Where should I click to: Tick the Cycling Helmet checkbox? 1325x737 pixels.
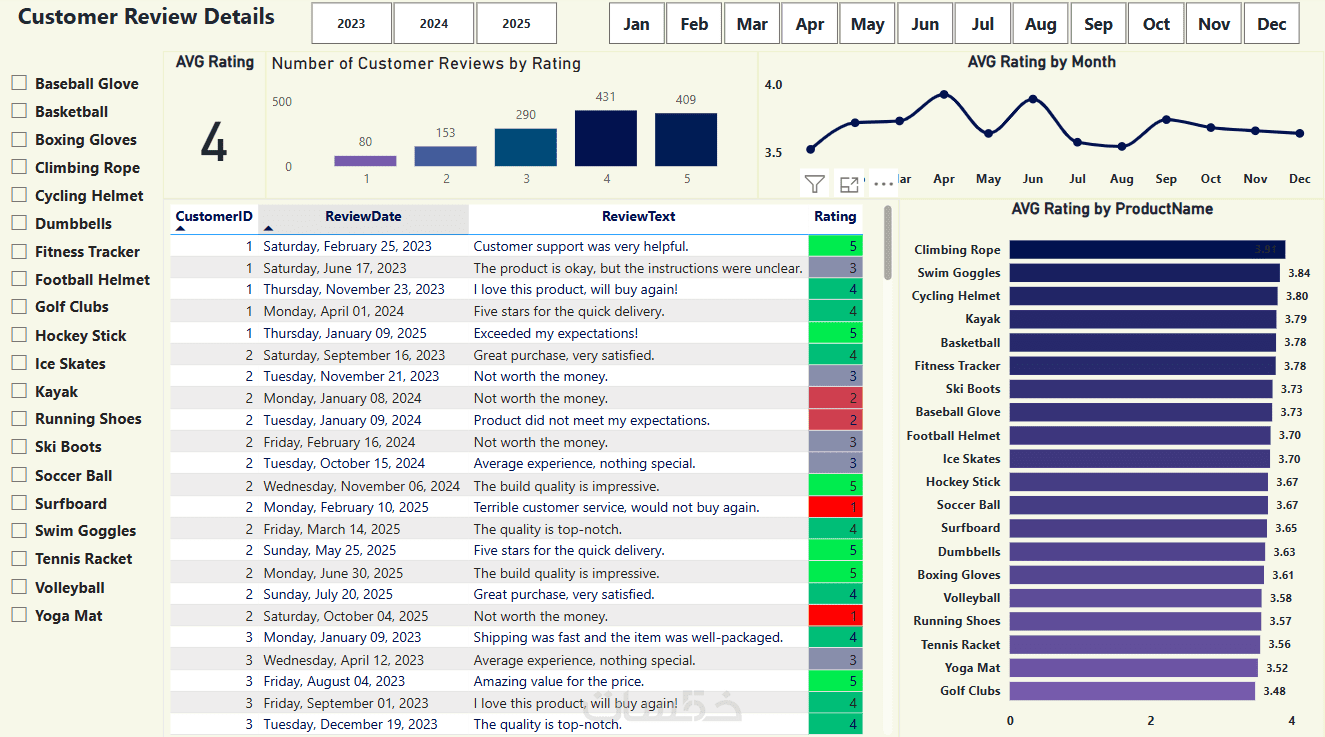[19, 195]
